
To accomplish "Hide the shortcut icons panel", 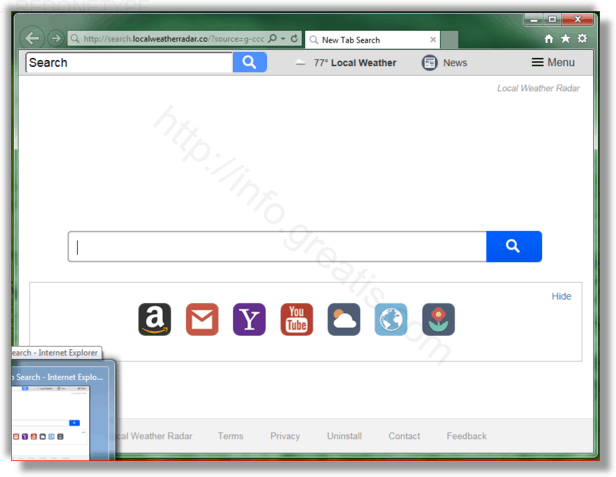I will point(561,296).
